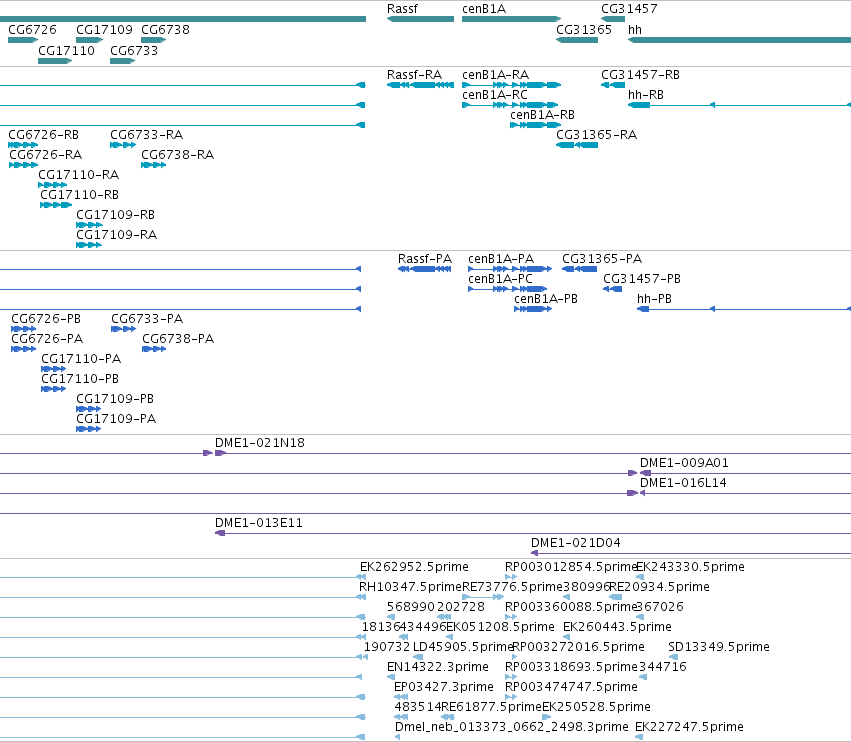Select transcript CG6738-RA

coord(154,165)
